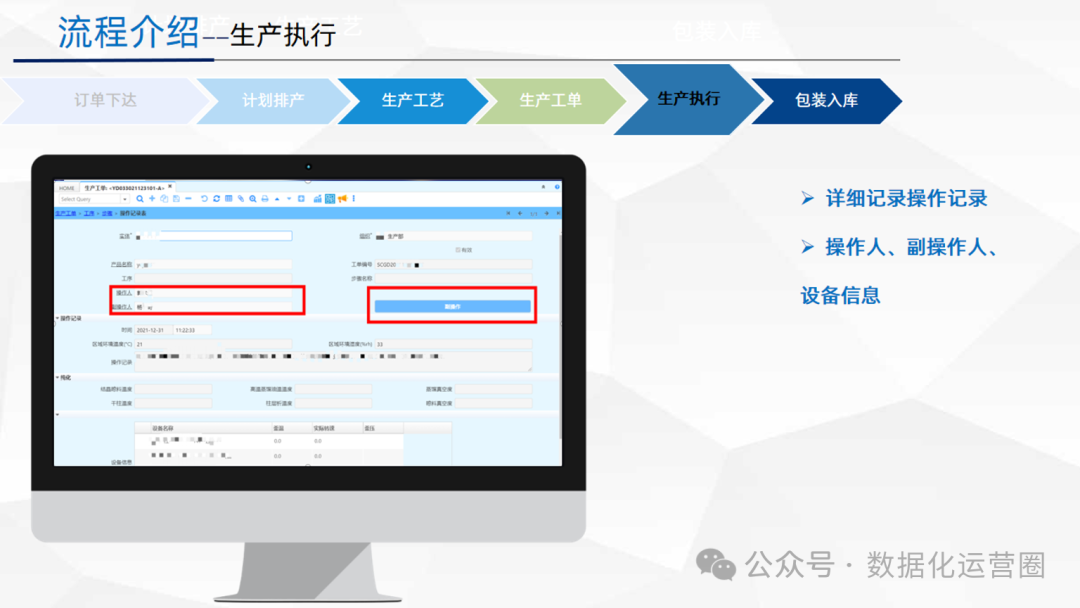
Task: Close the 生产工单 tab with its X
Action: point(170,186)
